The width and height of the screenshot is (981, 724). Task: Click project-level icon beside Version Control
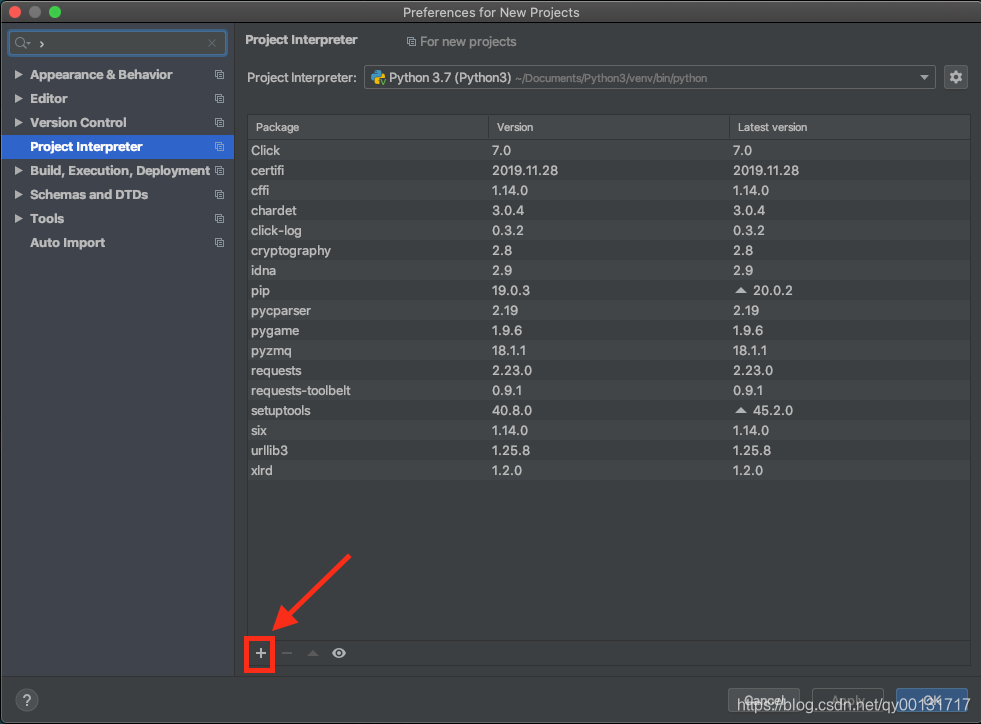[219, 123]
